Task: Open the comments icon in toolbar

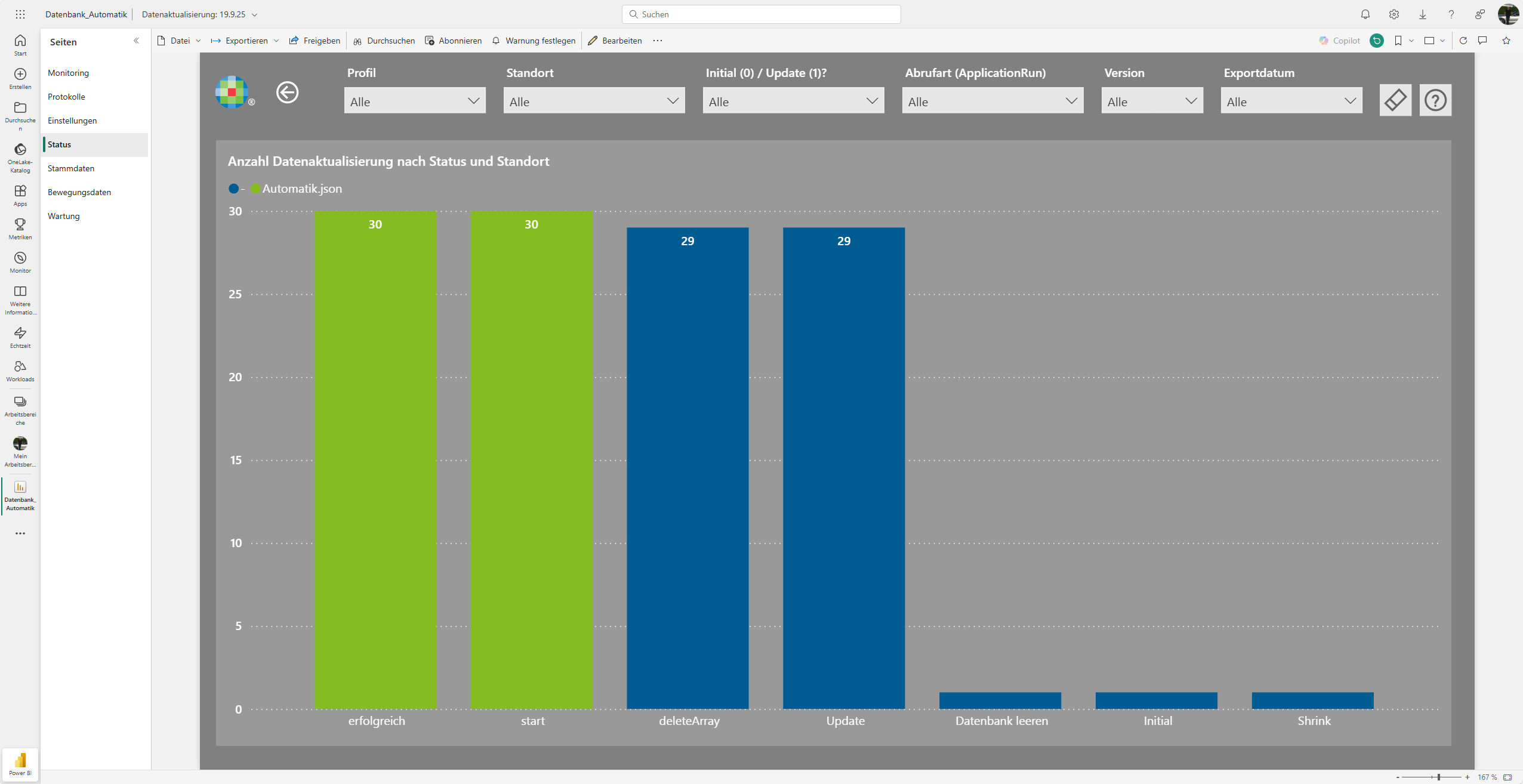Action: [x=1482, y=41]
